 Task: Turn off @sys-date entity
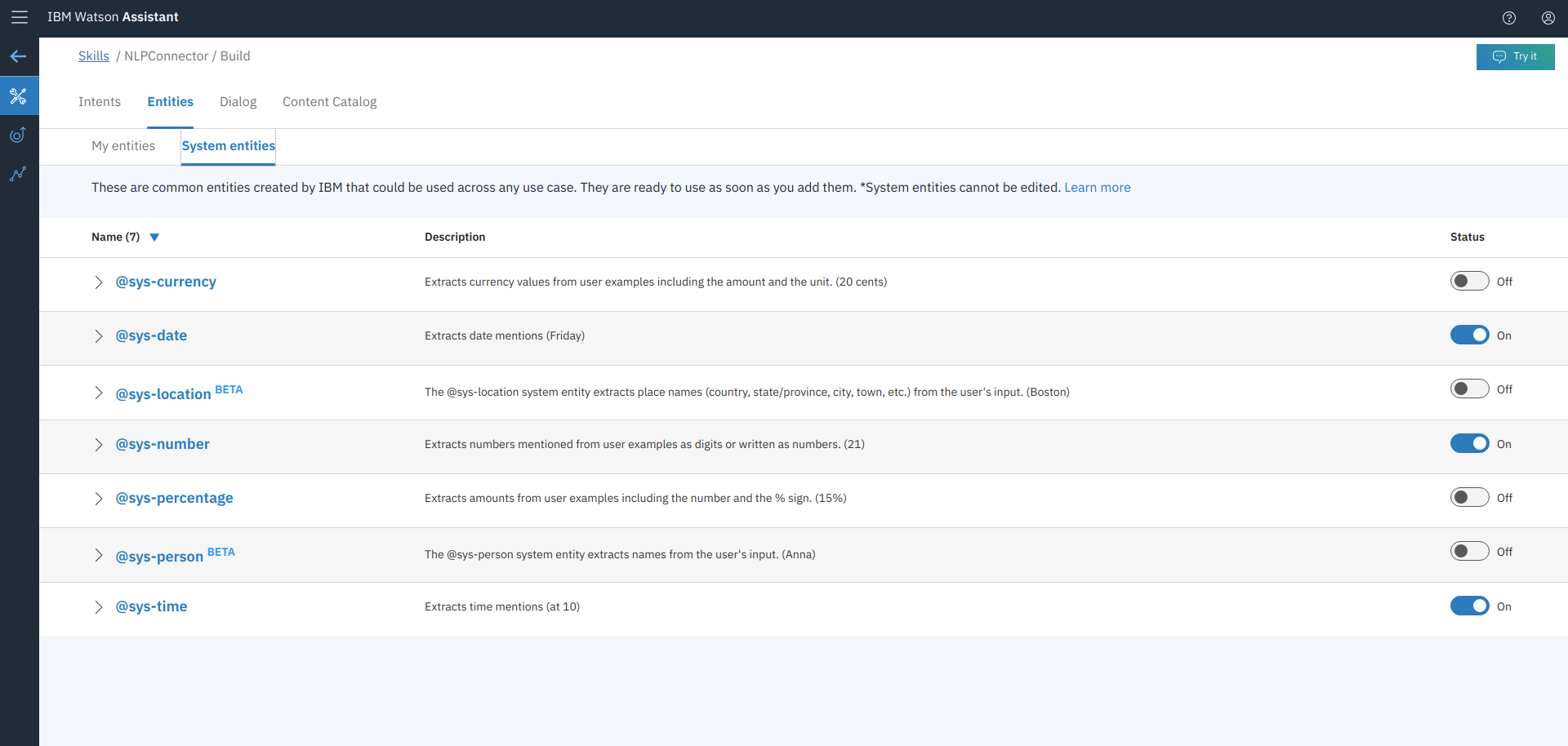1470,335
